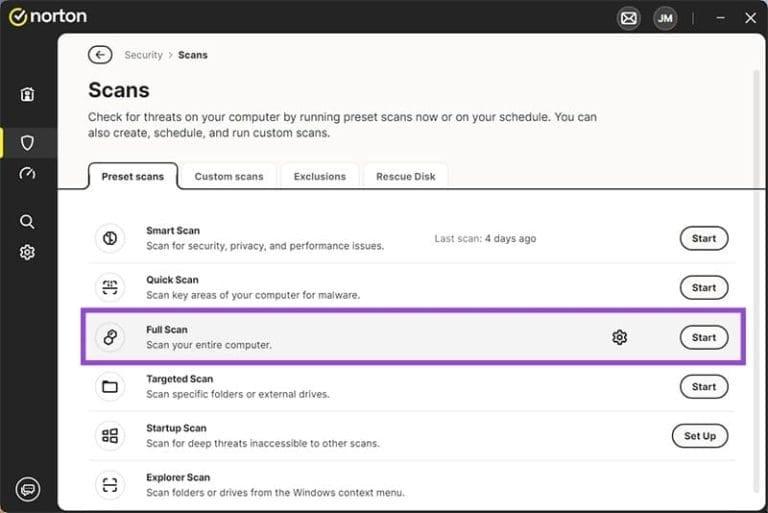768x513 pixels.
Task: Open Full Scan settings gear
Action: point(620,337)
